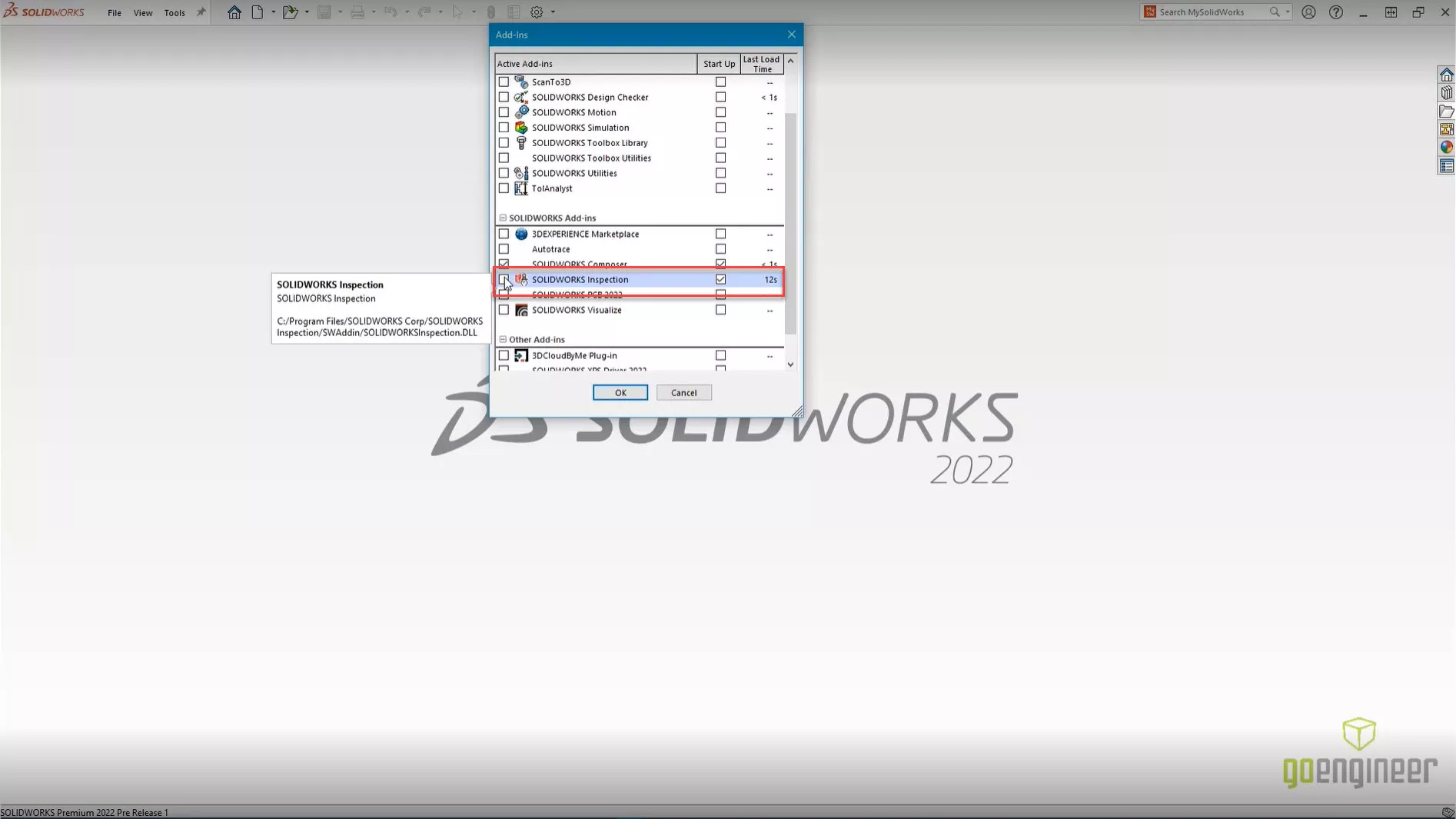Click the Start Up column header

coord(719,64)
